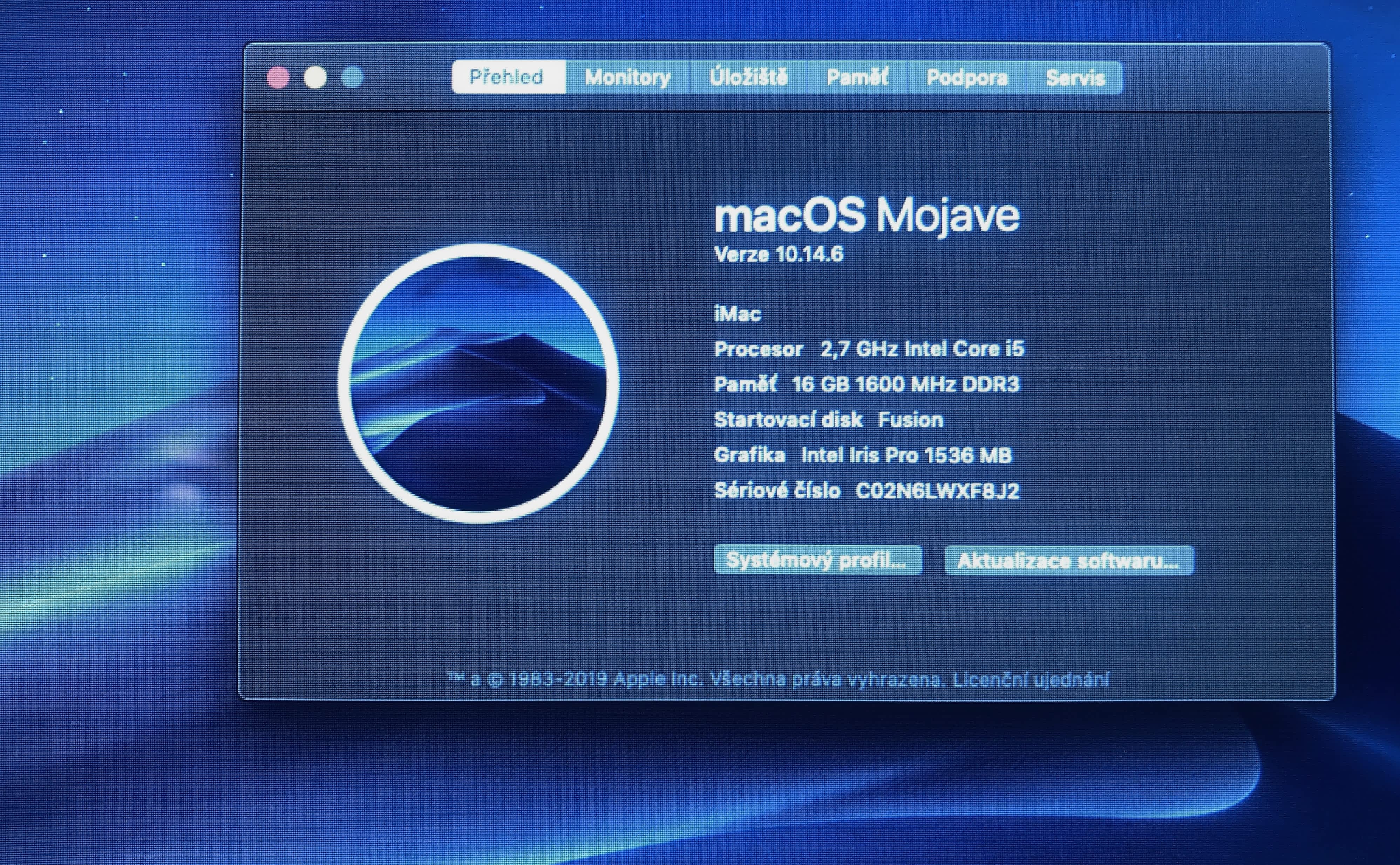Open the Licenční ujednání link
This screenshot has width=1400, height=865.
click(1031, 679)
